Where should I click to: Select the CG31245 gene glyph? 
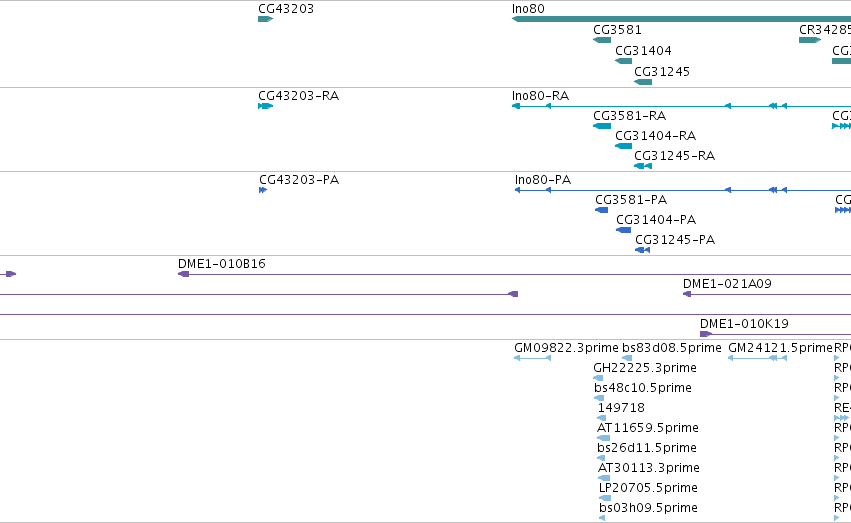click(643, 82)
